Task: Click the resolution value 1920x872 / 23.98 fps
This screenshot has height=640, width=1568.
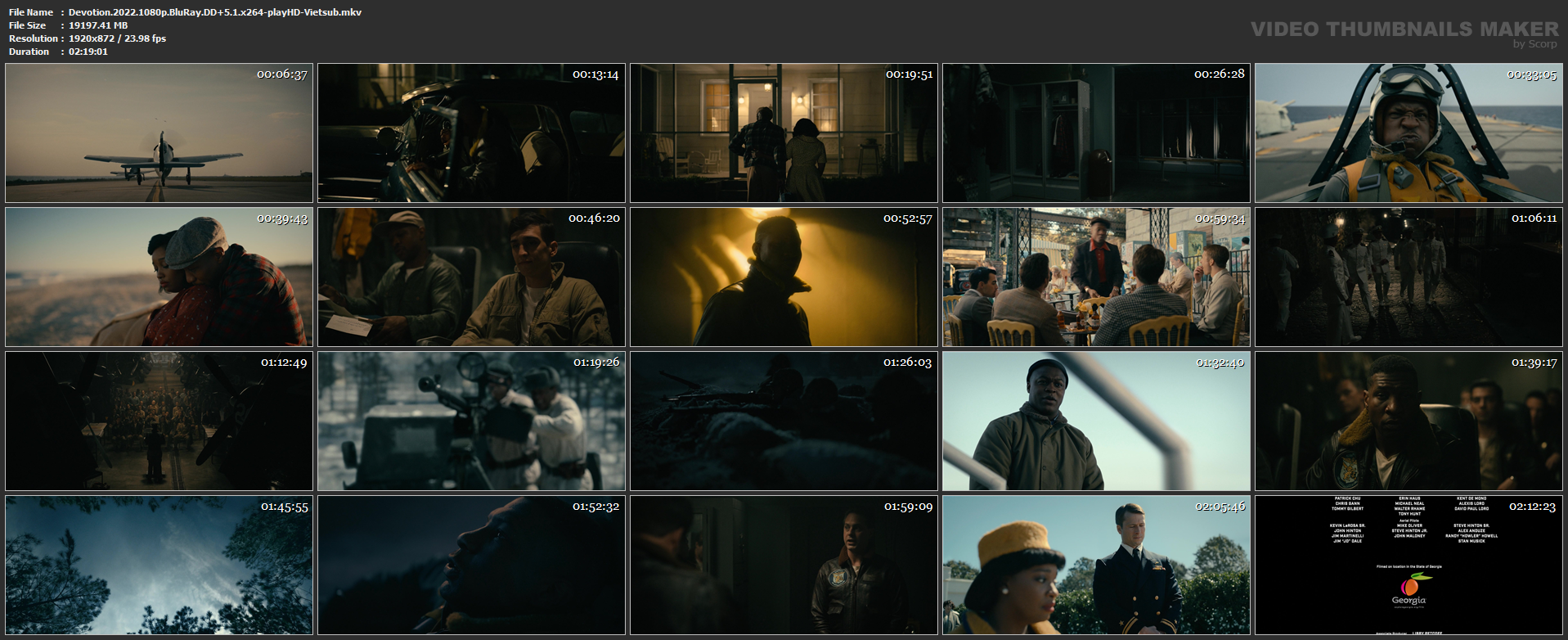Action: (117, 38)
